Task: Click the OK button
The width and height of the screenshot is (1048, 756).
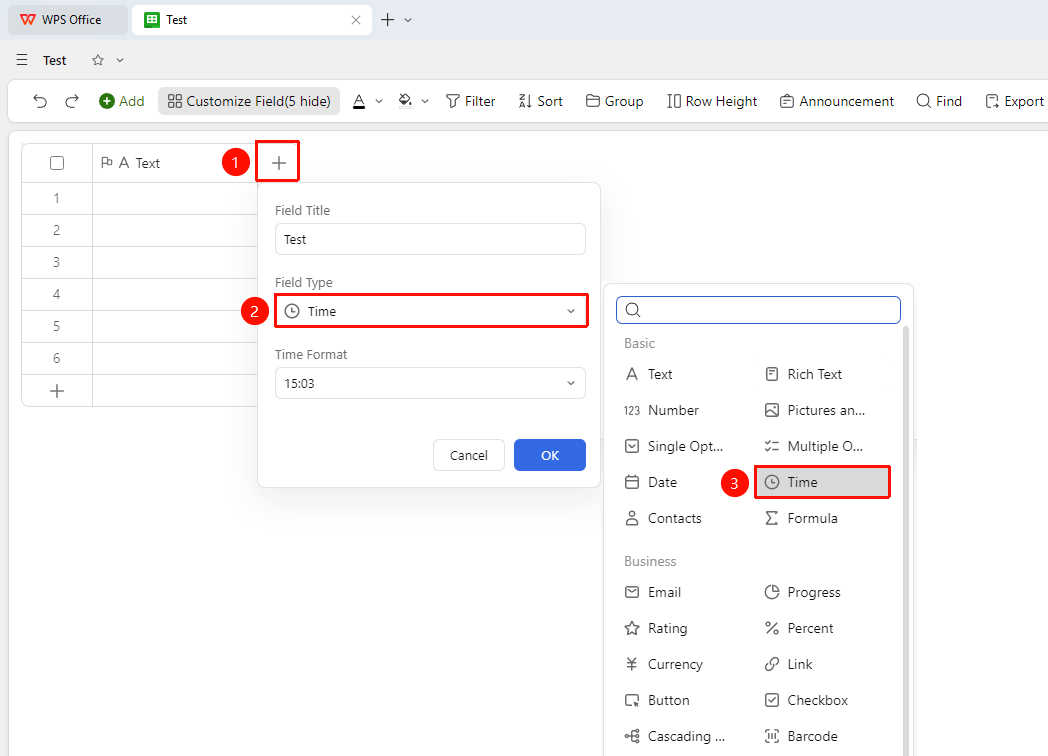Action: [x=550, y=455]
